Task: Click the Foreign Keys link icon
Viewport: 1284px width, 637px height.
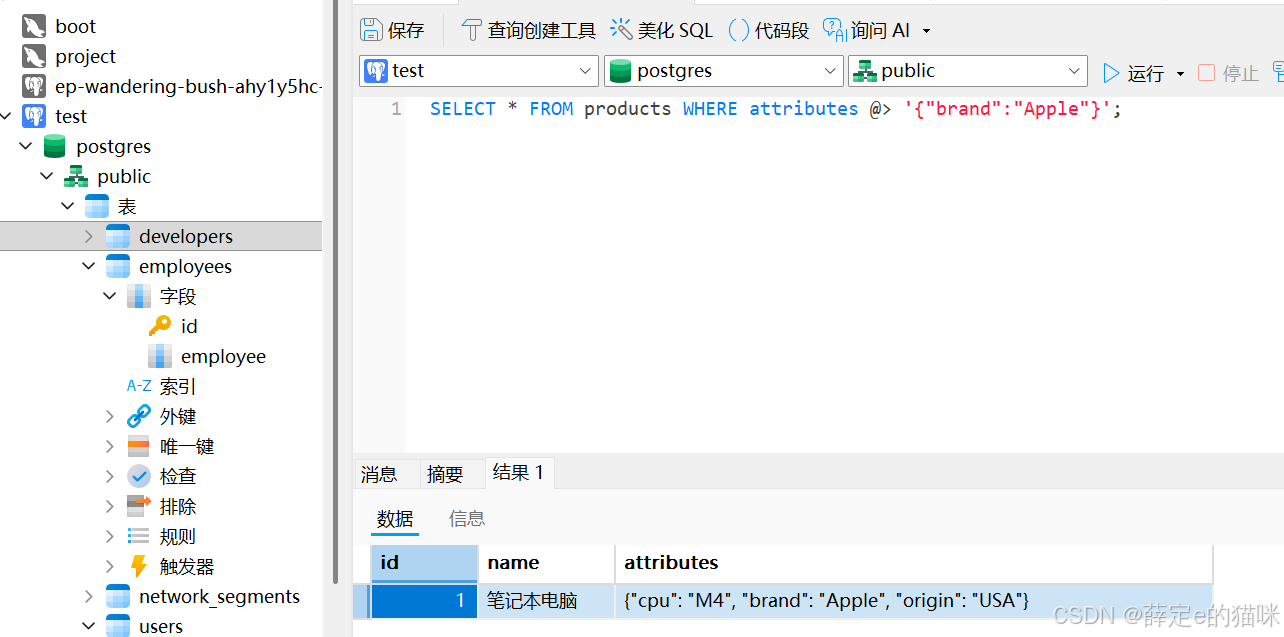Action: click(139, 417)
